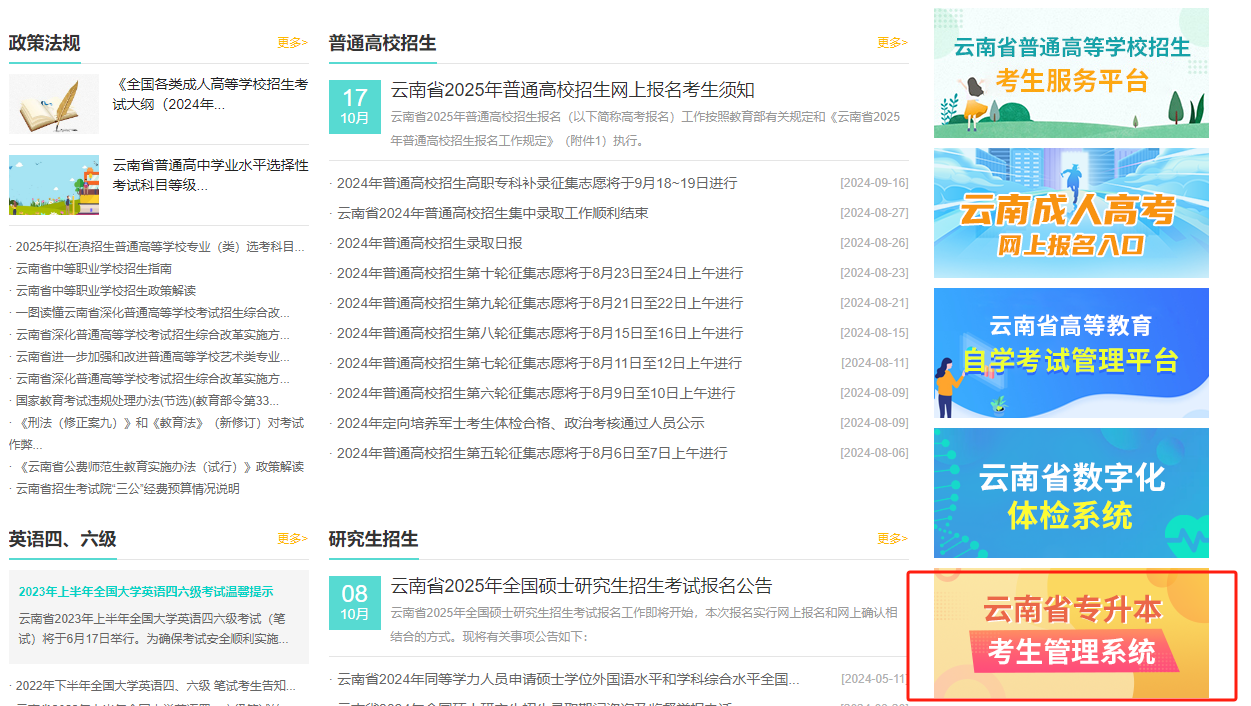This screenshot has height=706, width=1251.
Task: Click the landscape thumbnail for 学业水平选择性考试
Action: click(54, 185)
